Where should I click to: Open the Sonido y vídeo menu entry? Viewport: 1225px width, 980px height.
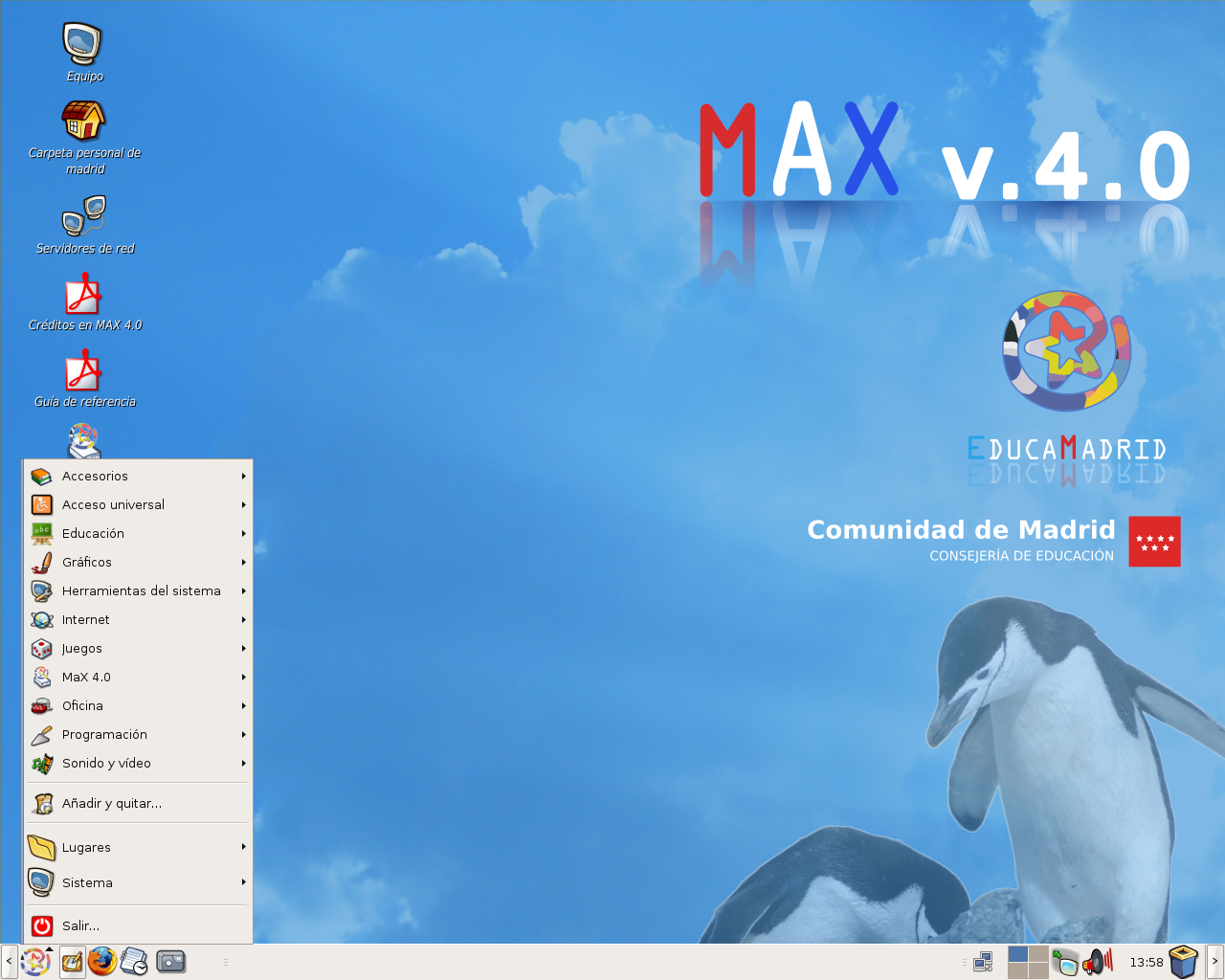pyautogui.click(x=138, y=764)
